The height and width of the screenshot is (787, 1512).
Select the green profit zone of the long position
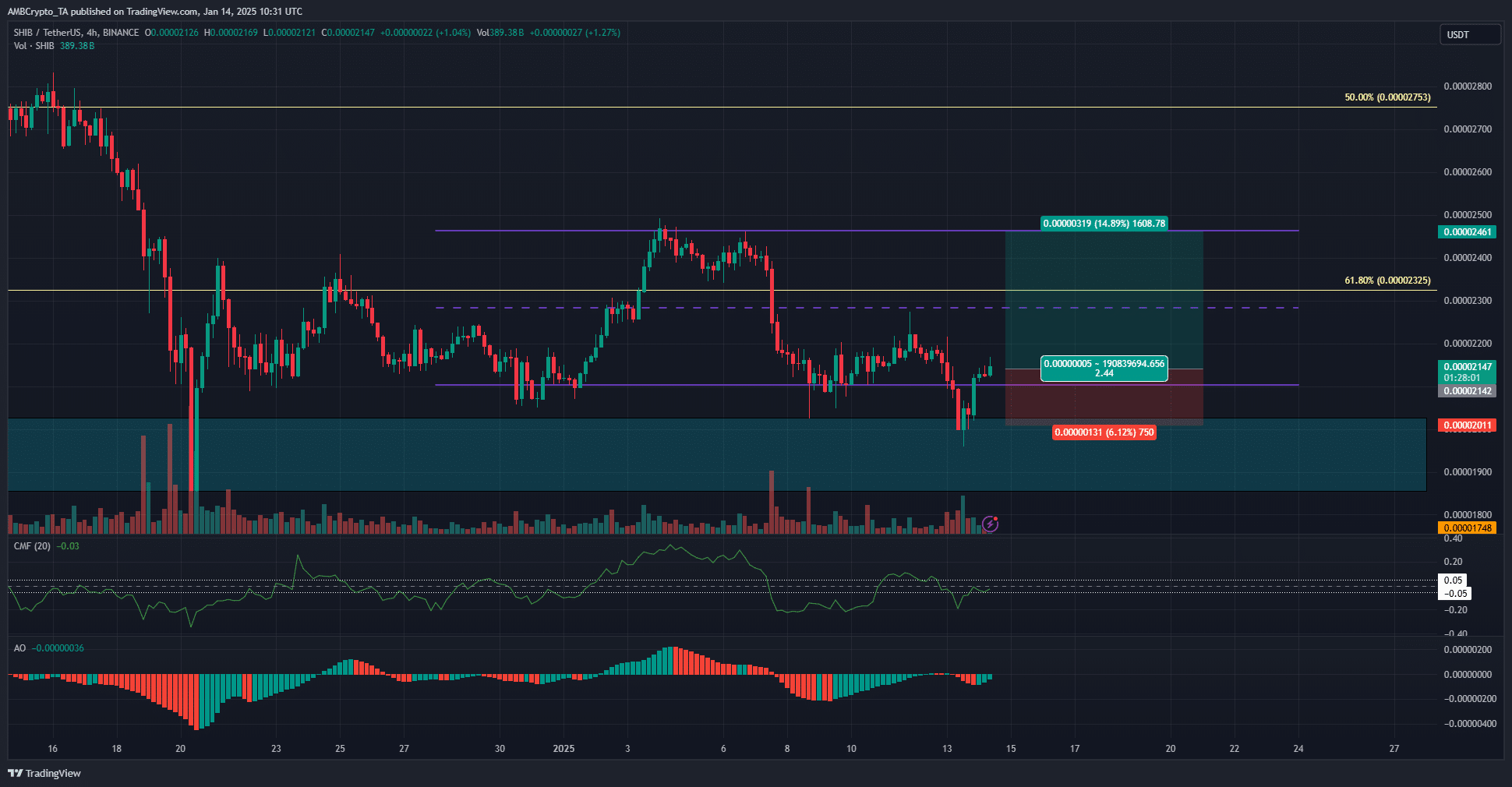pyautogui.click(x=1104, y=300)
